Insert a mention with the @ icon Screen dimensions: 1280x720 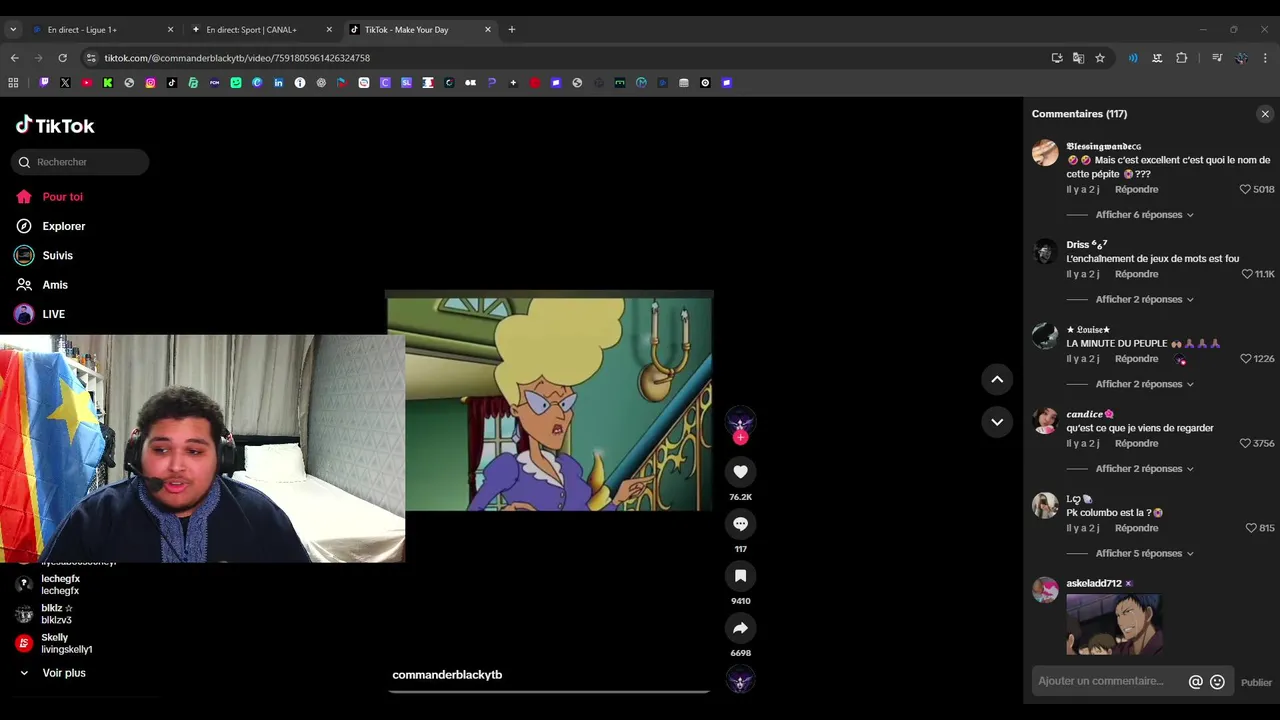tap(1195, 682)
